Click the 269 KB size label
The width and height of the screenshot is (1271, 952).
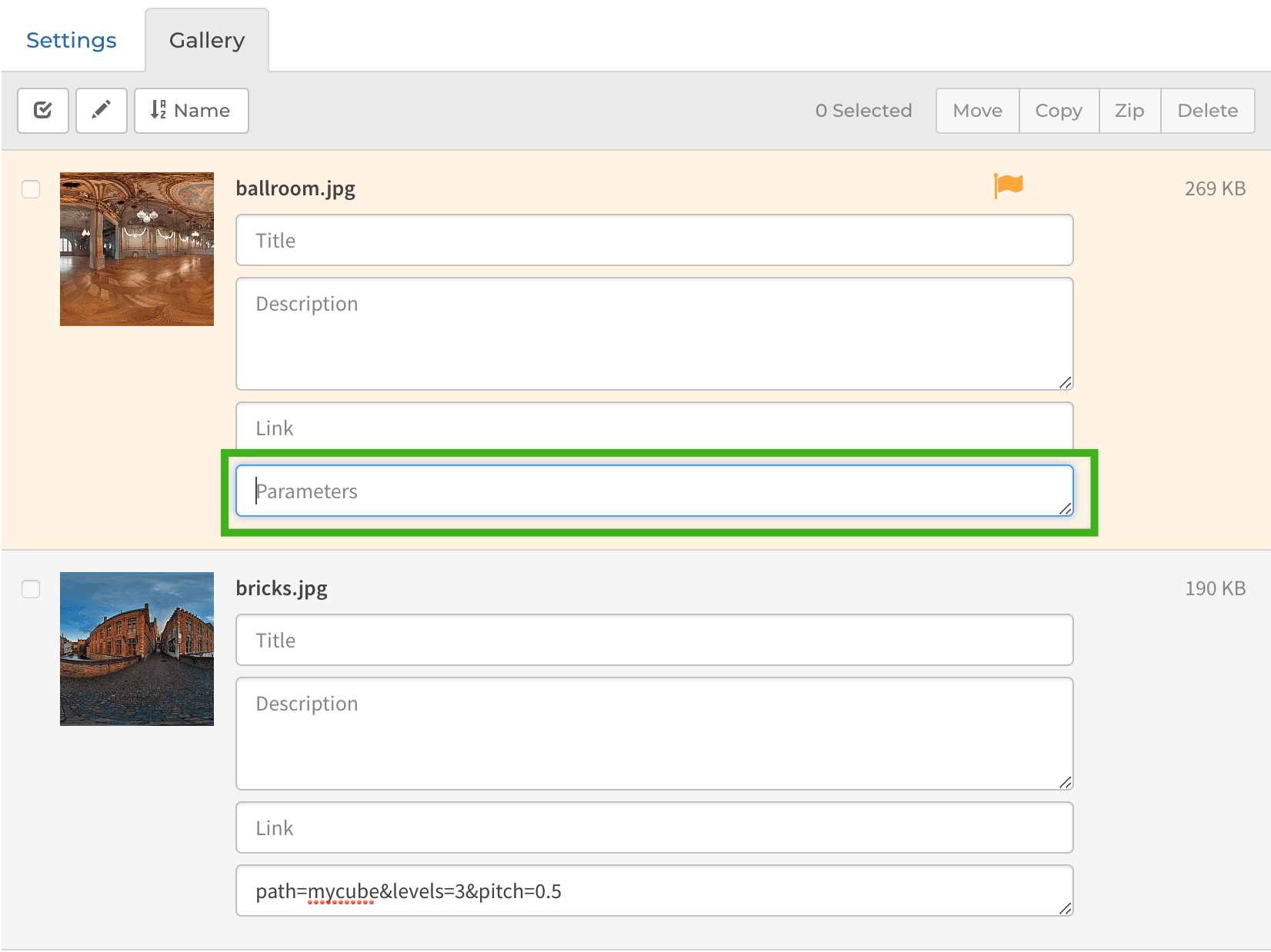point(1215,189)
